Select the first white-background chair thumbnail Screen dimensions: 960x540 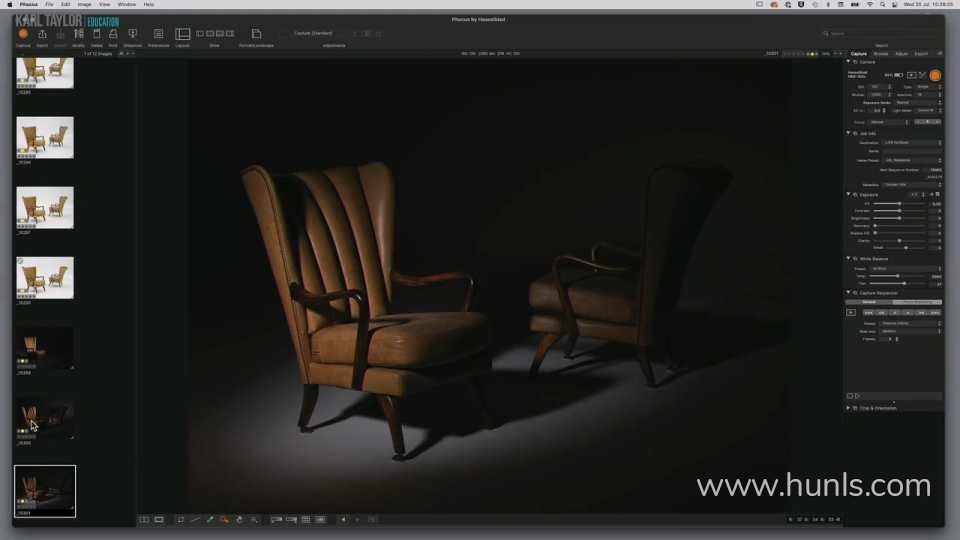pos(44,70)
